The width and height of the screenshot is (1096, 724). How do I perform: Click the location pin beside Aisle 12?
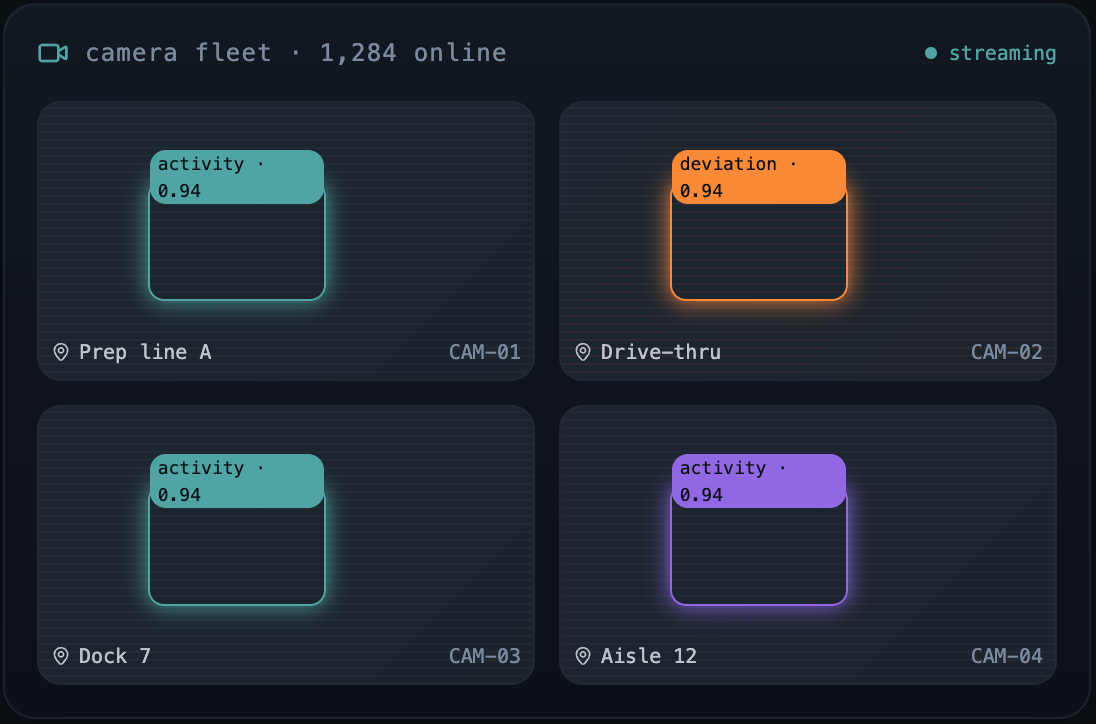pos(583,656)
